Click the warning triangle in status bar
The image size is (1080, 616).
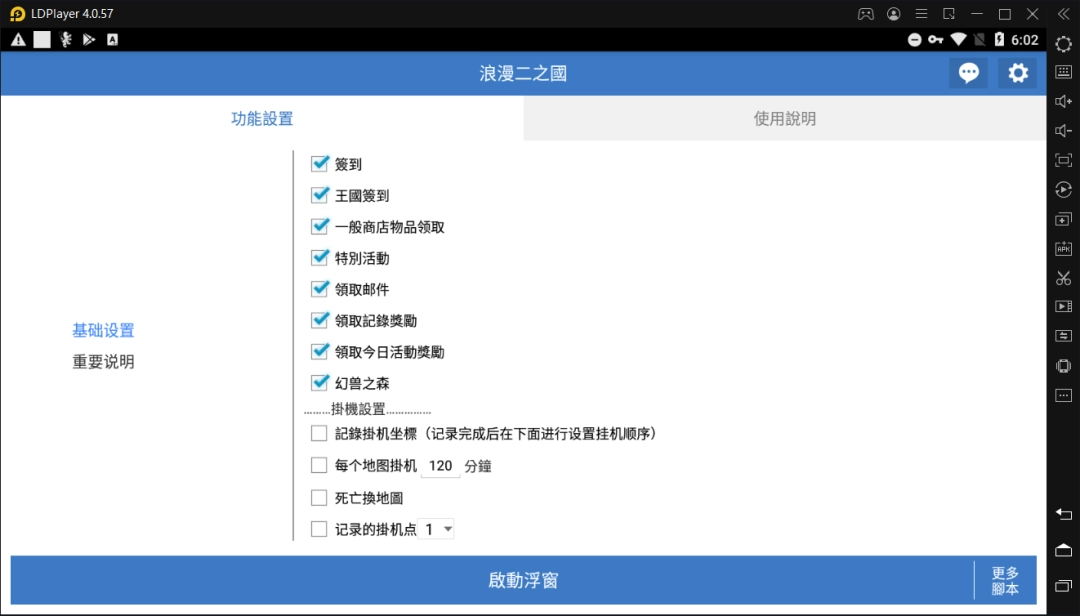tap(19, 40)
